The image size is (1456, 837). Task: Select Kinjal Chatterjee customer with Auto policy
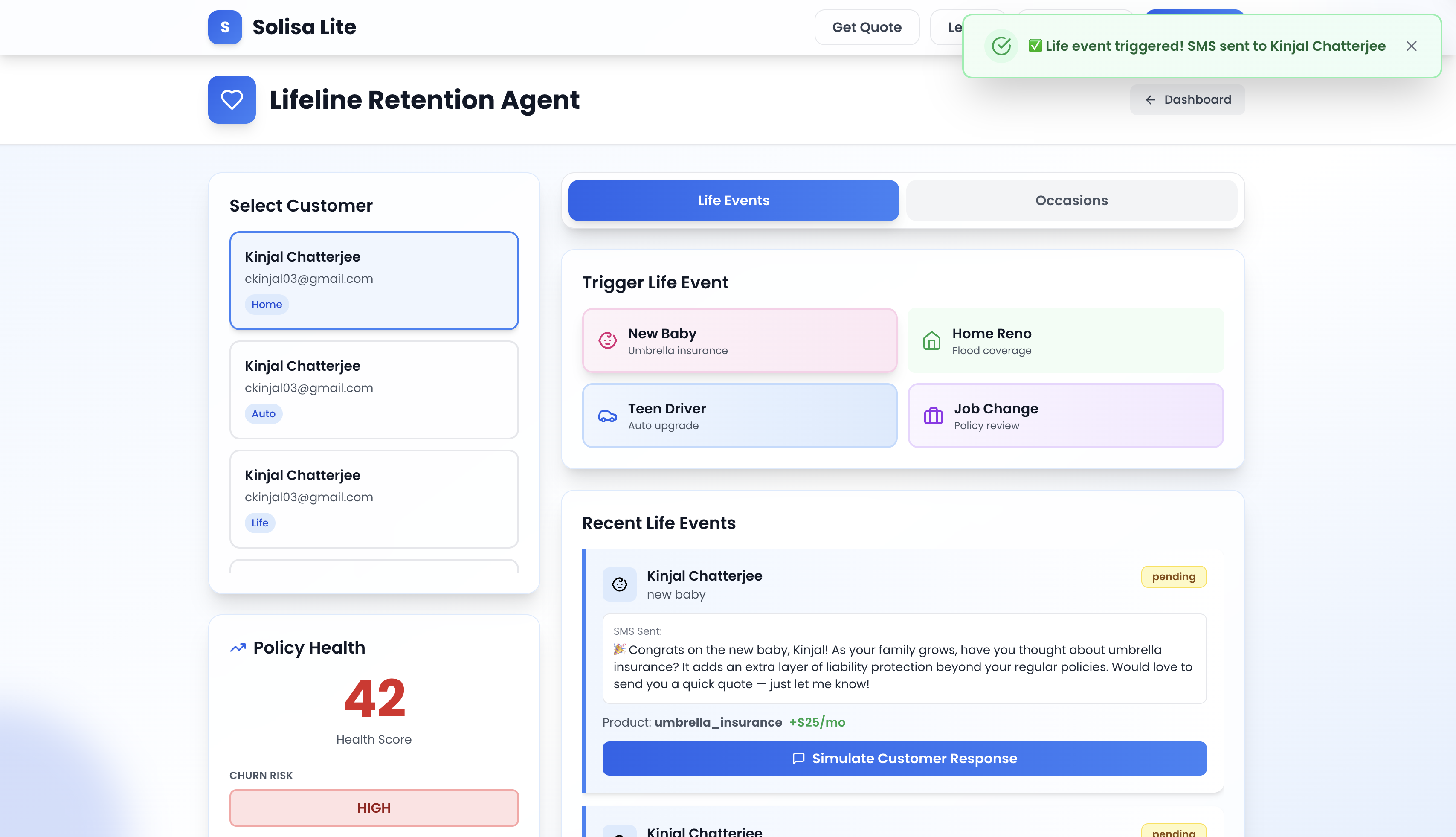tap(374, 389)
